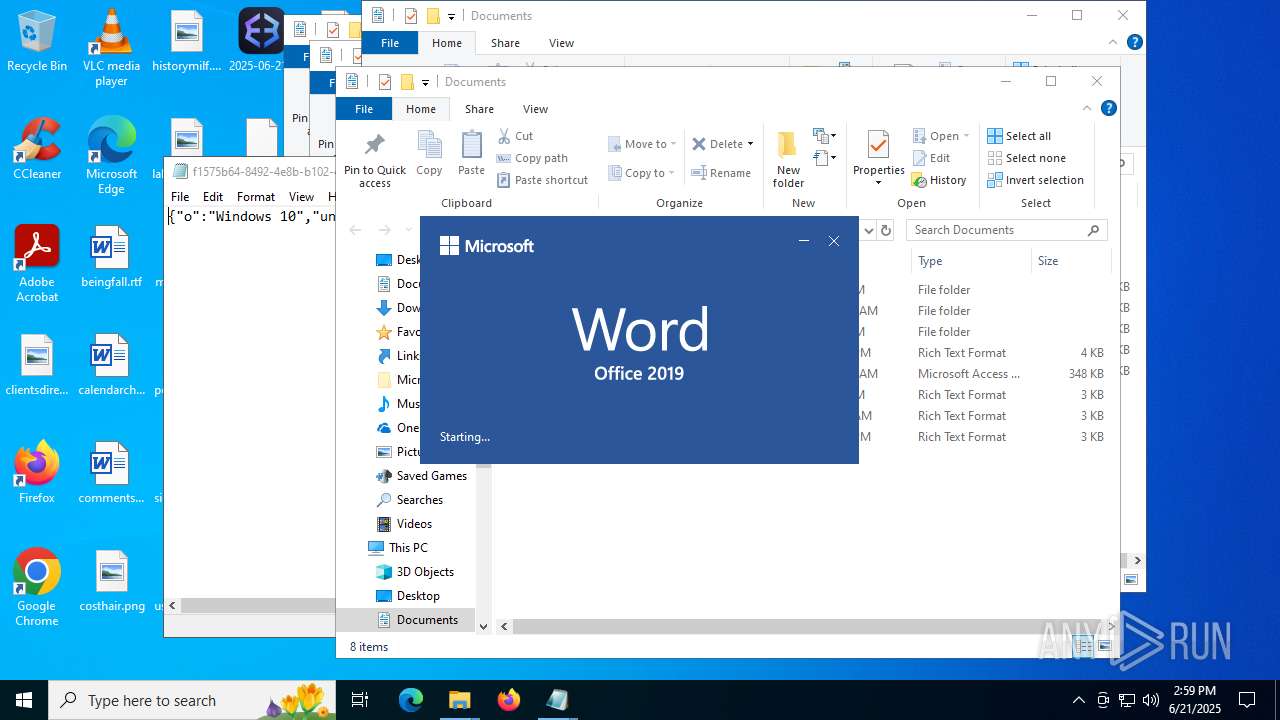This screenshot has height=720, width=1280.
Task: Open the CCleaner desktop shortcut
Action: (x=37, y=149)
